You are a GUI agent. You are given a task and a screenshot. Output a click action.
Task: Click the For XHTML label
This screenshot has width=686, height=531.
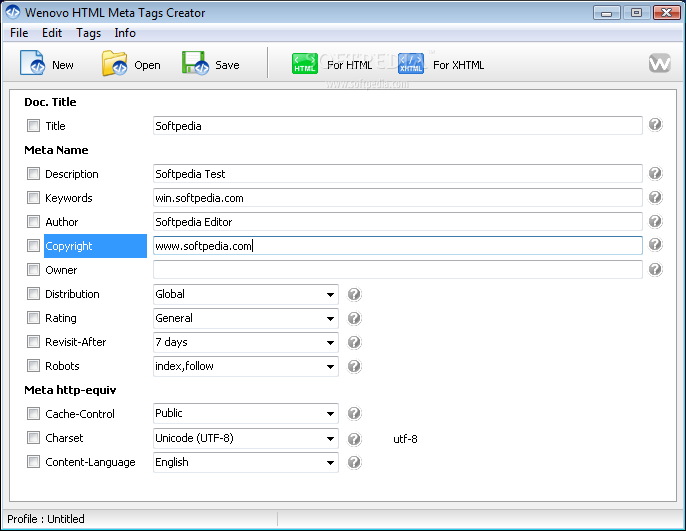[x=458, y=65]
